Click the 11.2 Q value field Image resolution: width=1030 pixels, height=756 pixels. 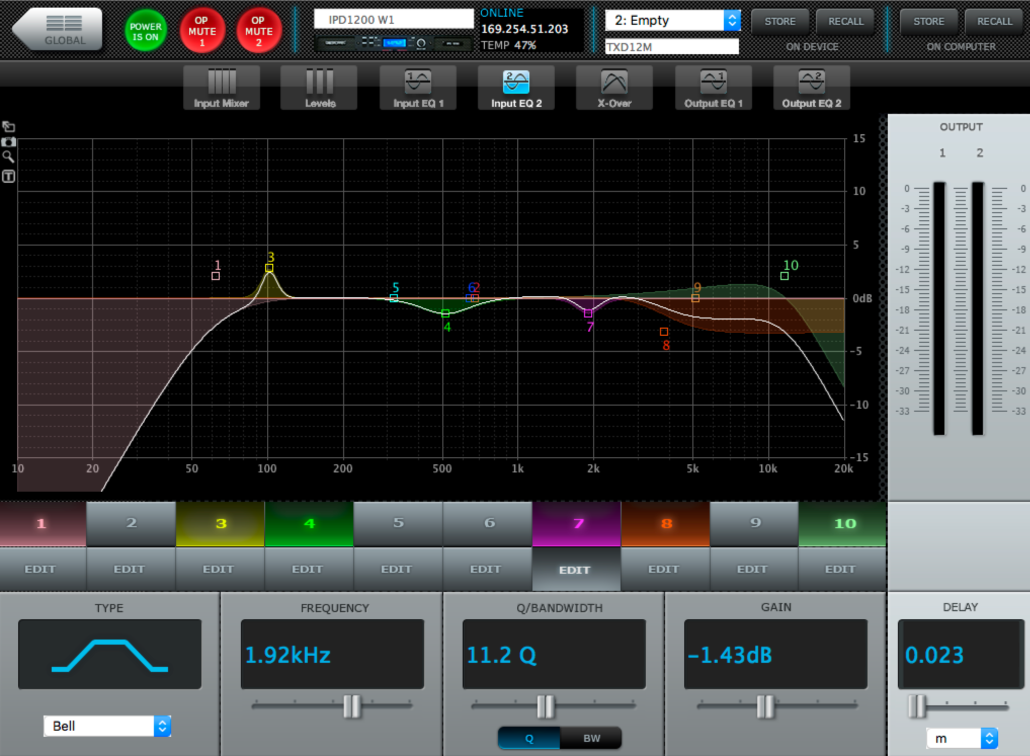click(x=554, y=654)
